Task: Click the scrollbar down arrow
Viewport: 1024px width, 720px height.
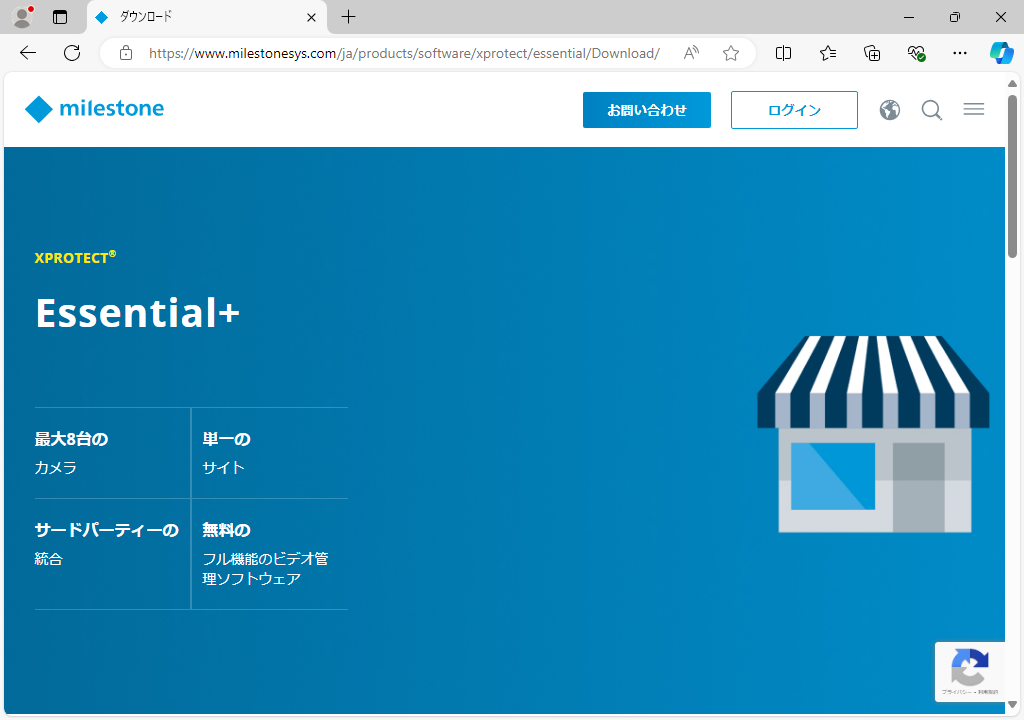Action: [x=1012, y=704]
